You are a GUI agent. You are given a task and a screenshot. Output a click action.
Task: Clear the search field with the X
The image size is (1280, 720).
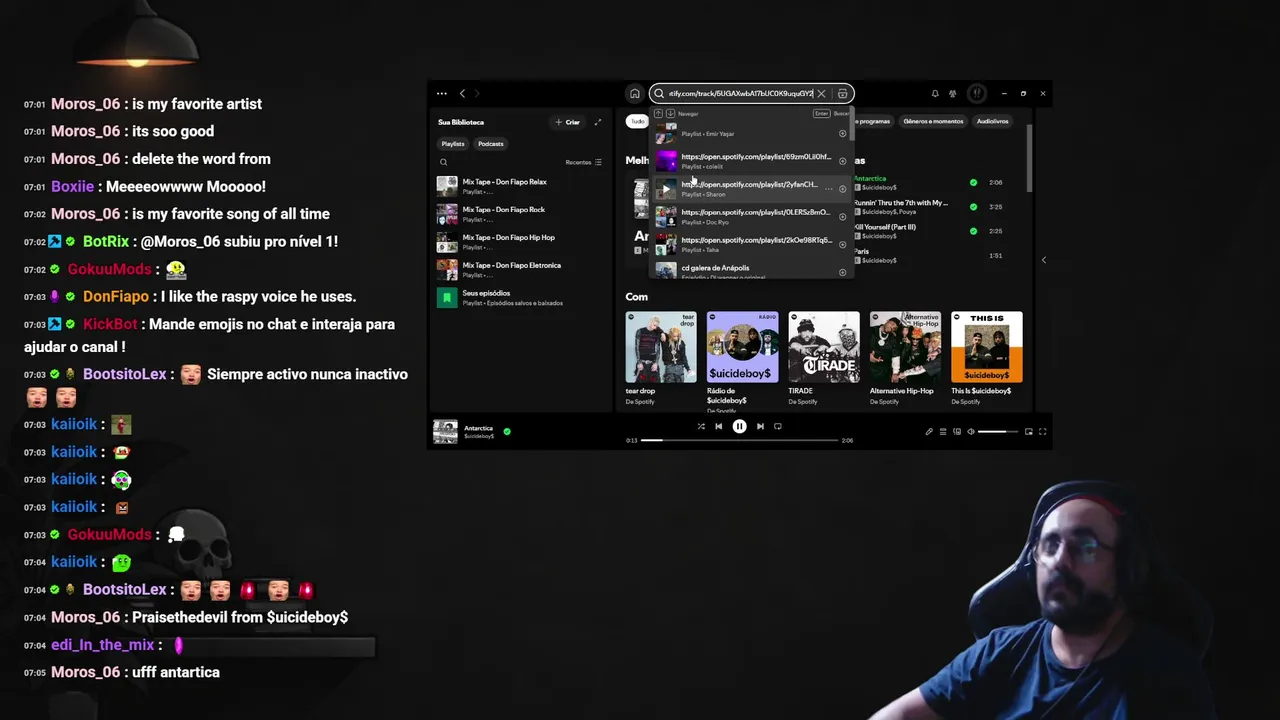click(821, 93)
